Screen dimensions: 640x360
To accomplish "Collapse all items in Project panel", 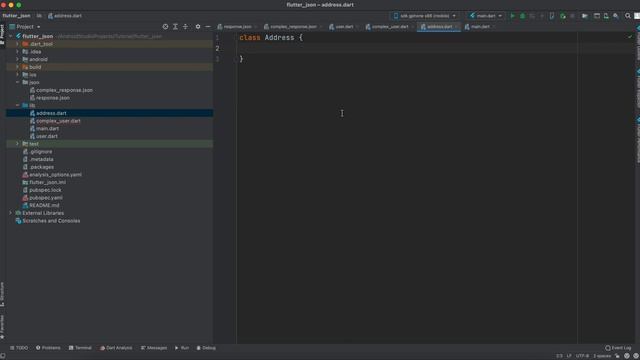I will [x=185, y=27].
